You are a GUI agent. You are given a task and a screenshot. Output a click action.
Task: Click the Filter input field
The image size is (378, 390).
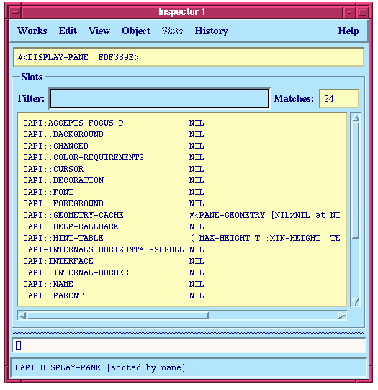tap(159, 98)
